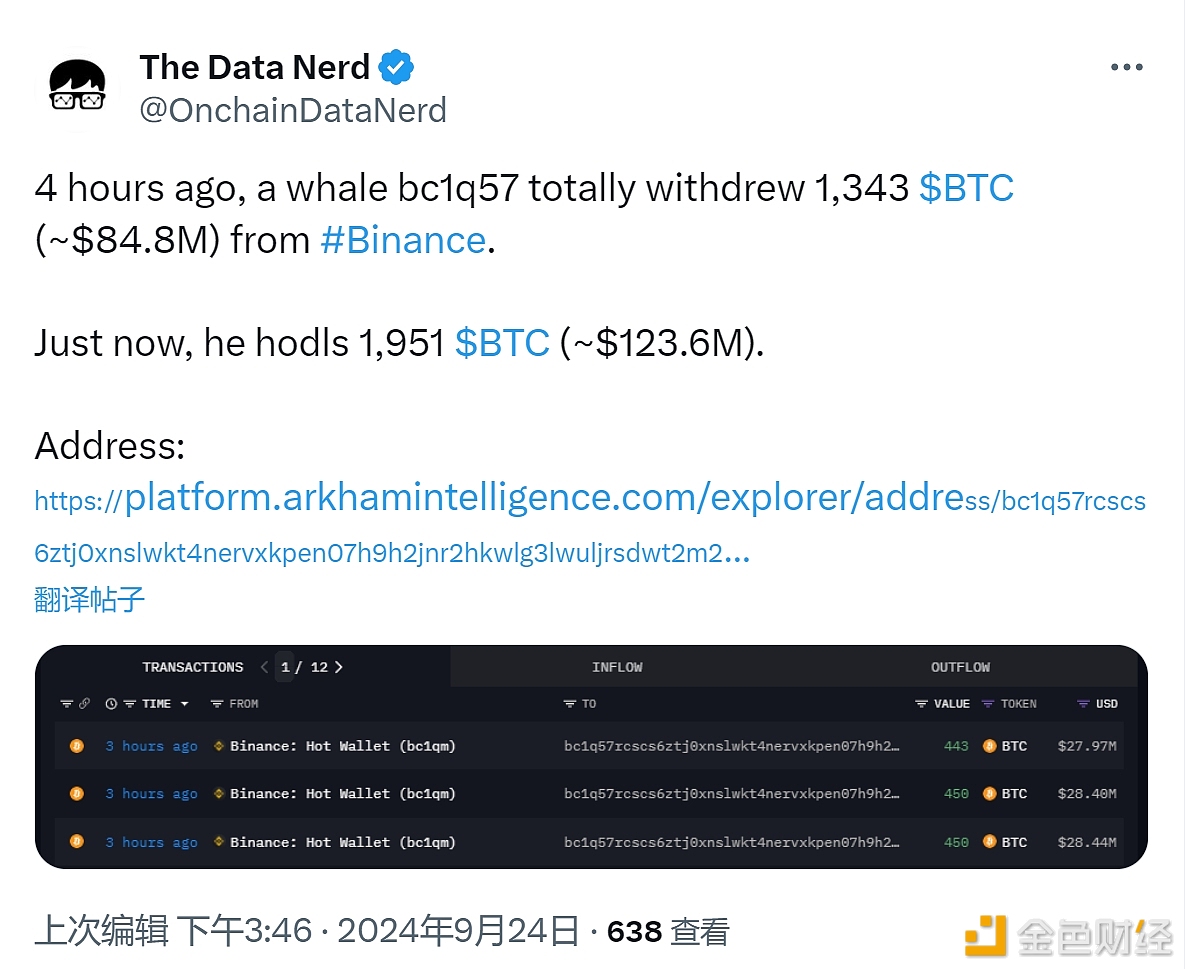This screenshot has height=969, width=1185.
Task: Switch to the INFLOW tab
Action: pyautogui.click(x=617, y=667)
